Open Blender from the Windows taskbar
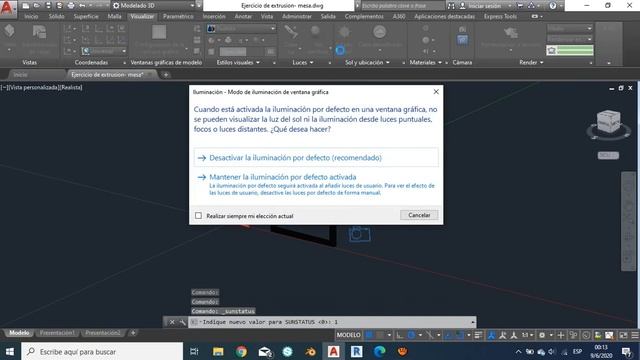This screenshot has width=640, height=360. click(x=310, y=351)
